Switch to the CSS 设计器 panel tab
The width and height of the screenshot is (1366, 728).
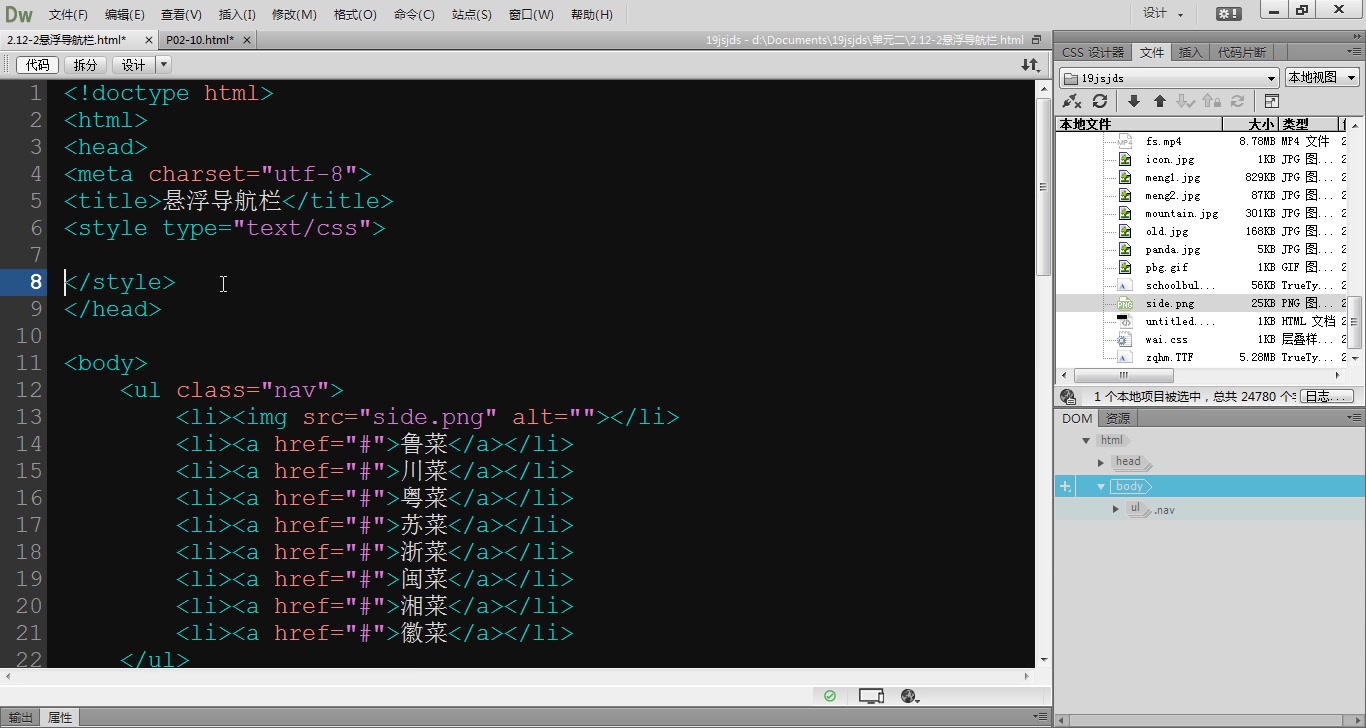pos(1093,52)
